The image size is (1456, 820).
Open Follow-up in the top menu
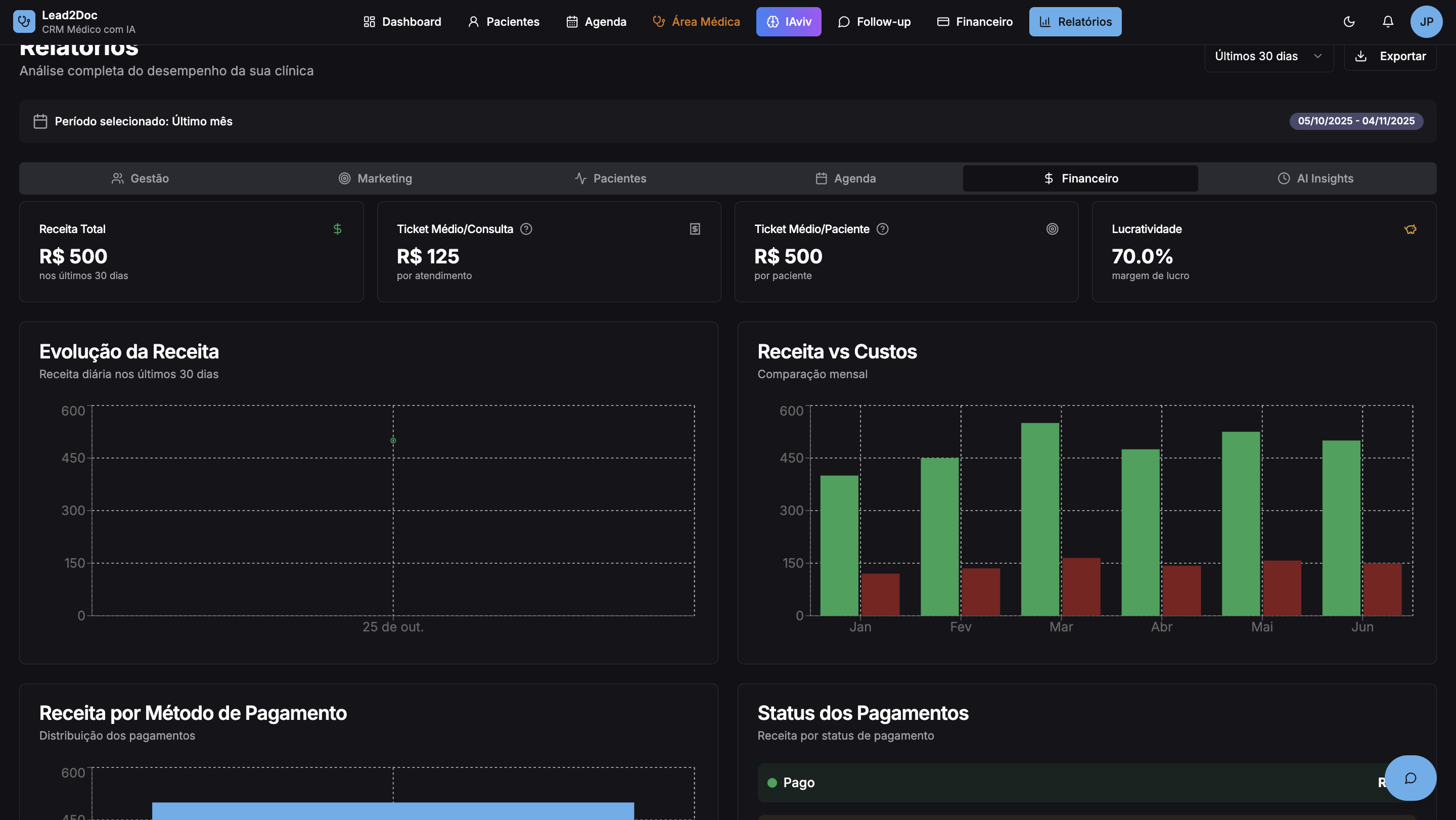[x=874, y=21]
